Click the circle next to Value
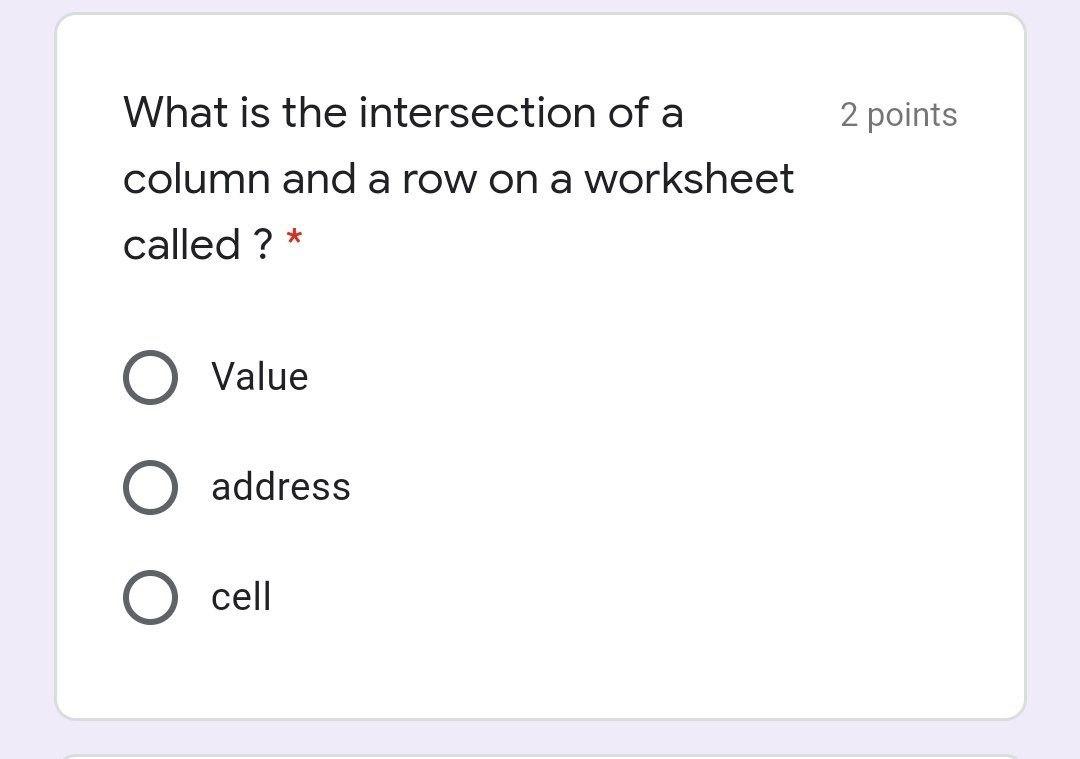 (150, 377)
